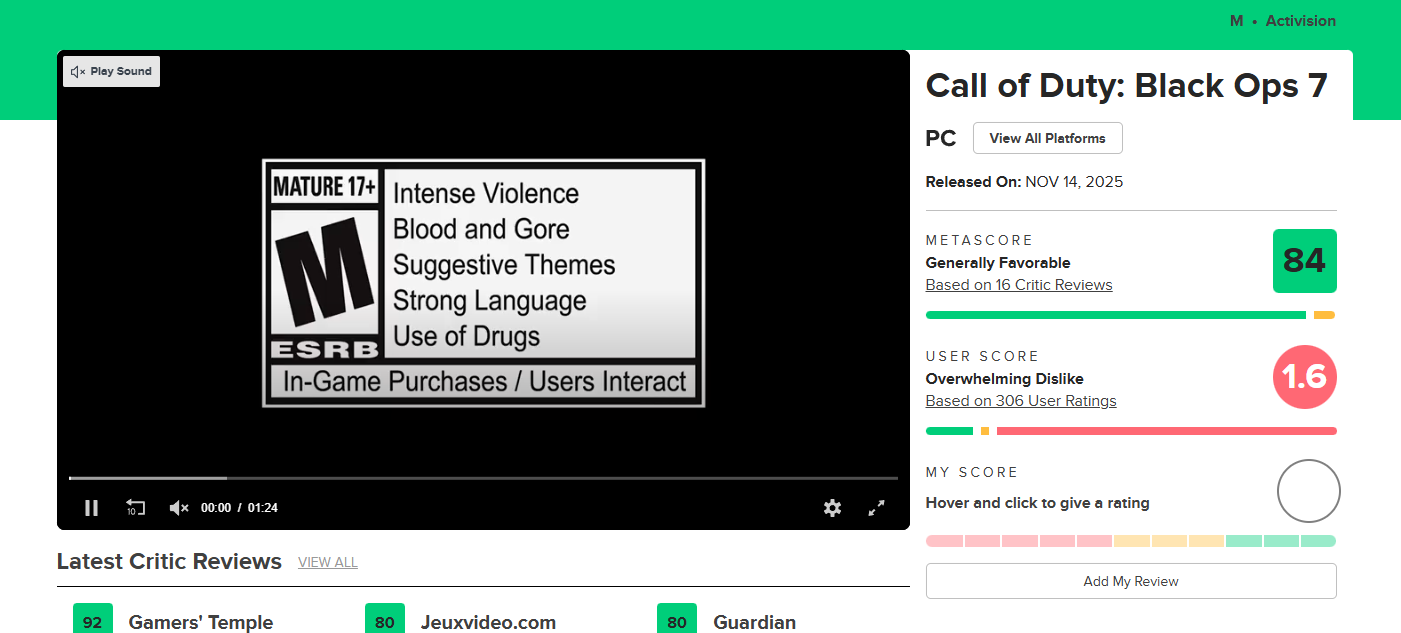This screenshot has height=633, width=1401.
Task: View all latest critic reviews
Action: [x=328, y=562]
